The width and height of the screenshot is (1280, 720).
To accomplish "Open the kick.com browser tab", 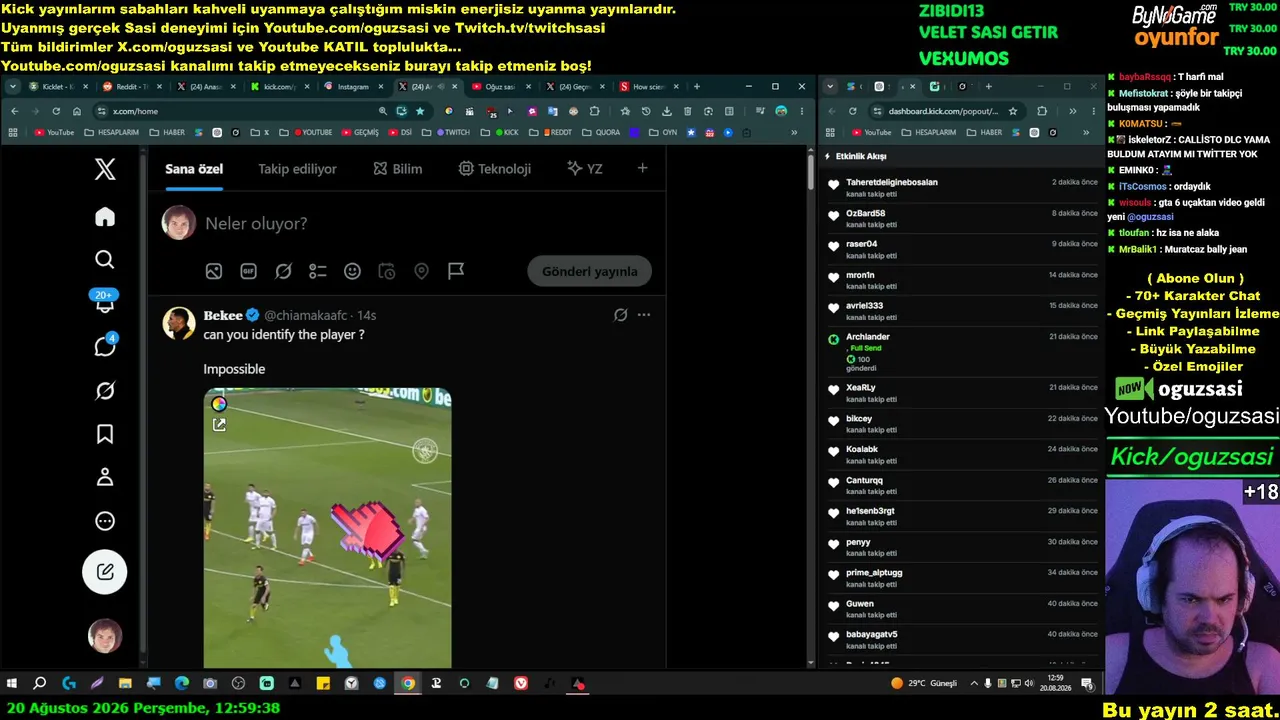I will tap(280, 87).
